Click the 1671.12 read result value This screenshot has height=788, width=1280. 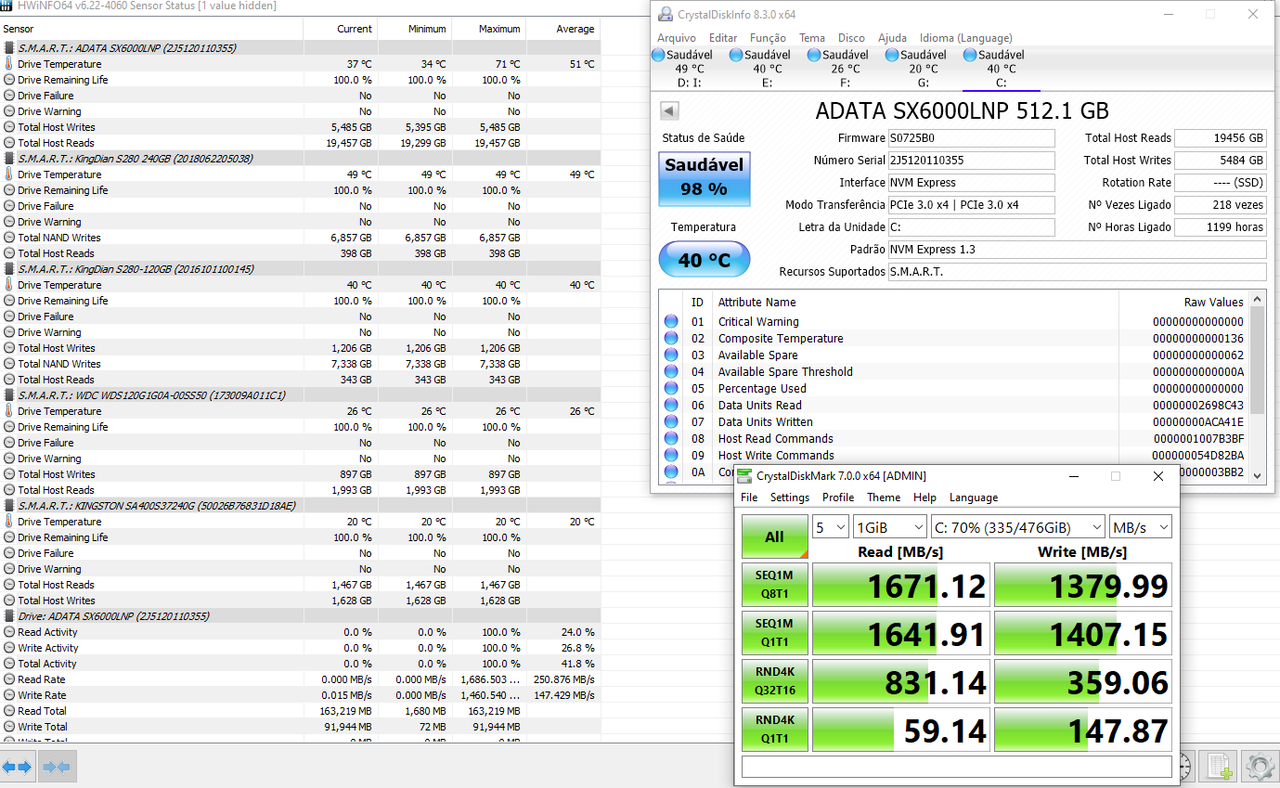(927, 585)
